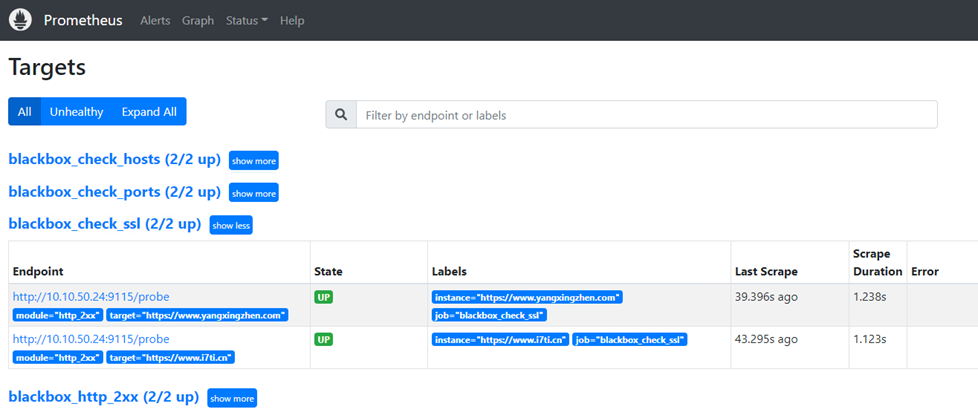Collapse blackbox_check_ssl with show less
The image size is (978, 415).
tap(231, 225)
